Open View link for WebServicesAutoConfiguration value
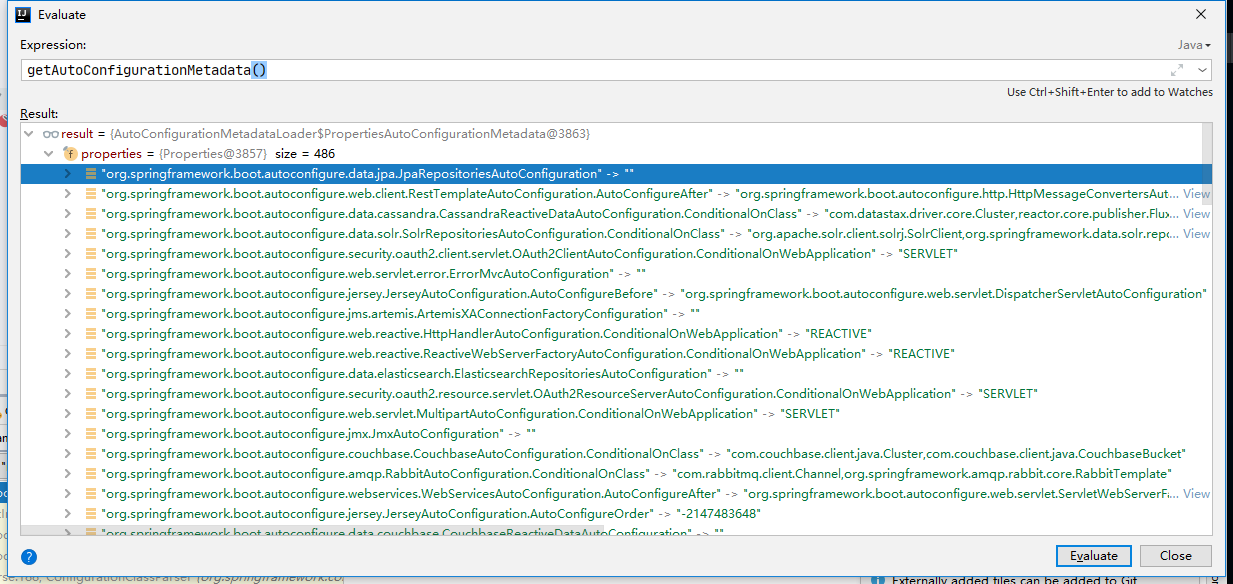The image size is (1233, 584). pyautogui.click(x=1196, y=494)
